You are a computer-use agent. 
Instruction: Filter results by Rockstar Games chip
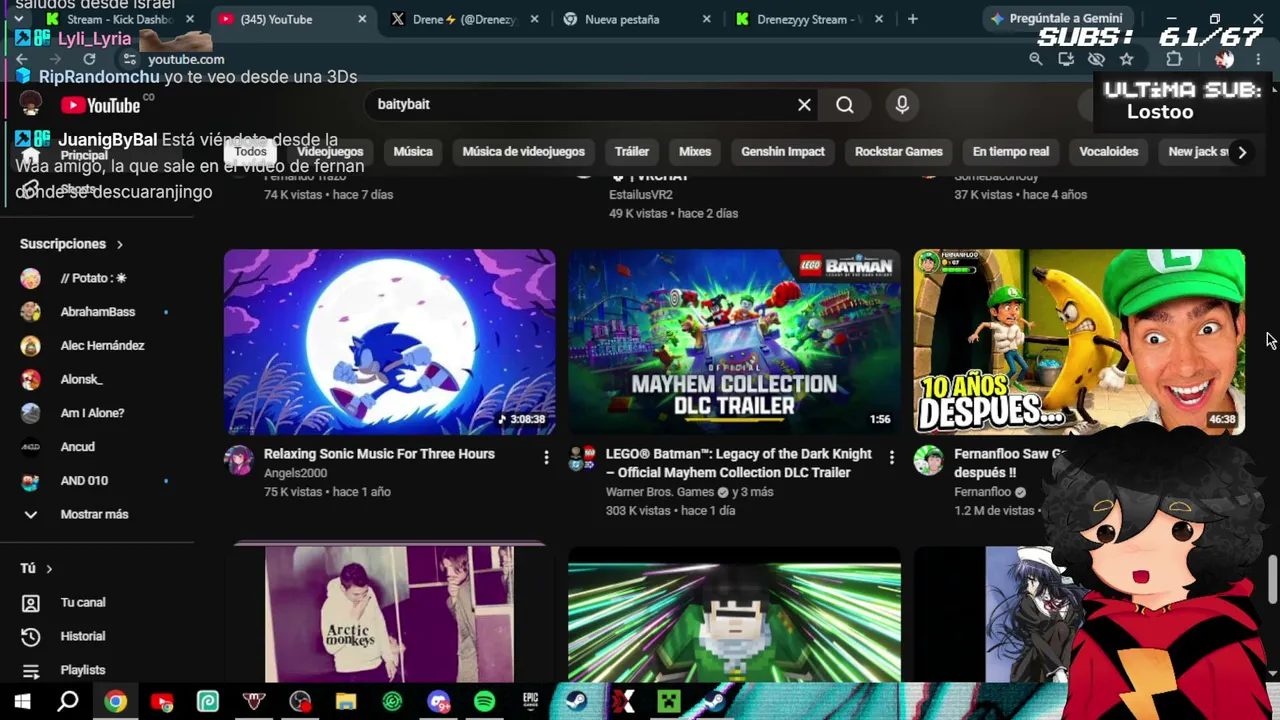click(899, 152)
